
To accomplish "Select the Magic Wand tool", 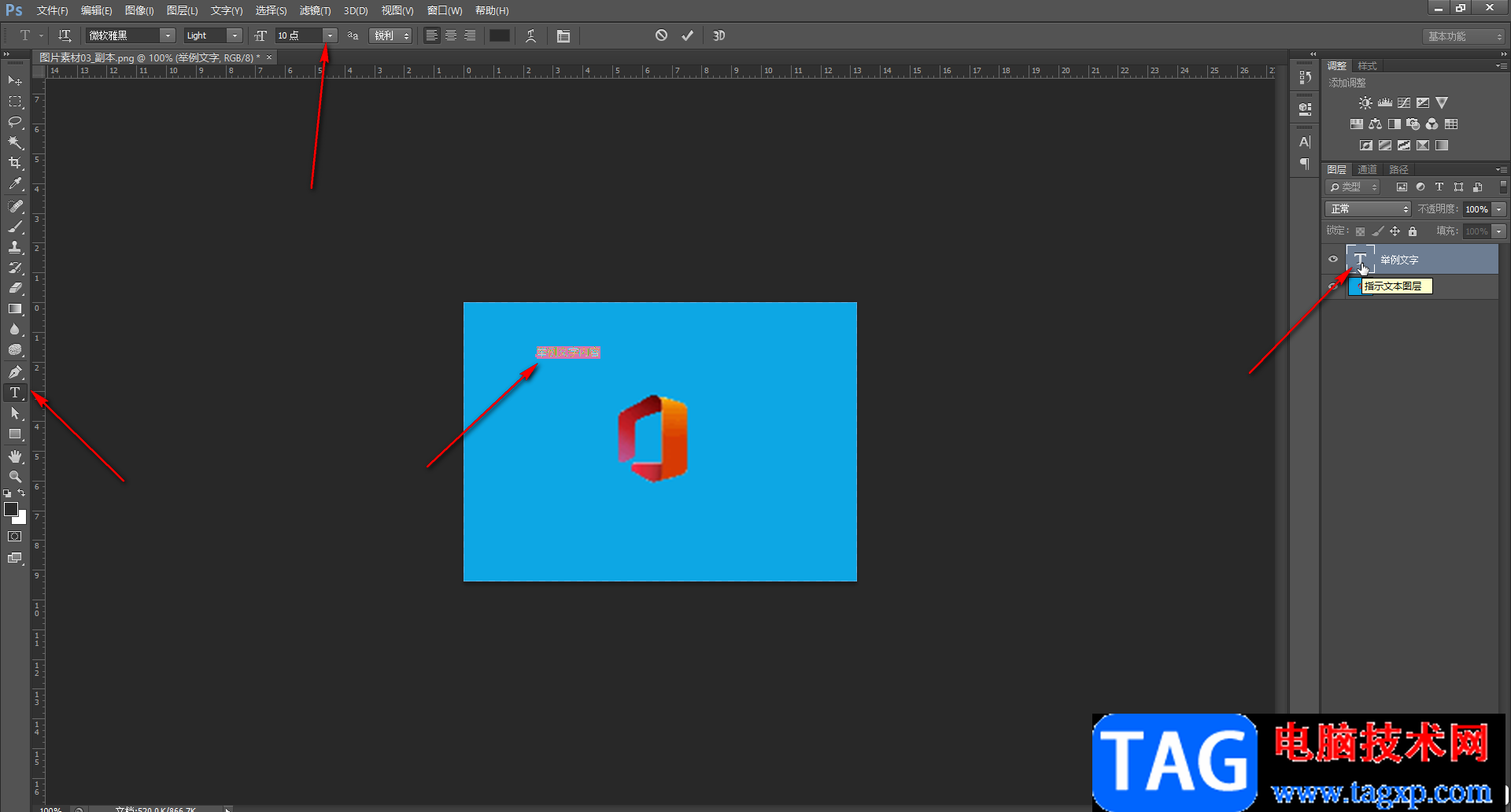I will [x=15, y=142].
